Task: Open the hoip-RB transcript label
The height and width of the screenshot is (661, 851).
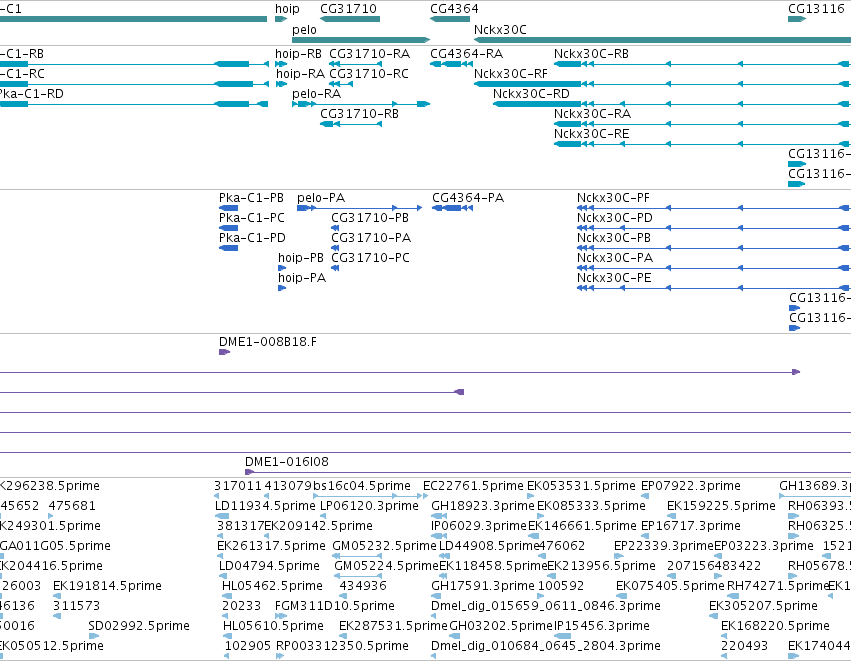Action: pos(299,54)
